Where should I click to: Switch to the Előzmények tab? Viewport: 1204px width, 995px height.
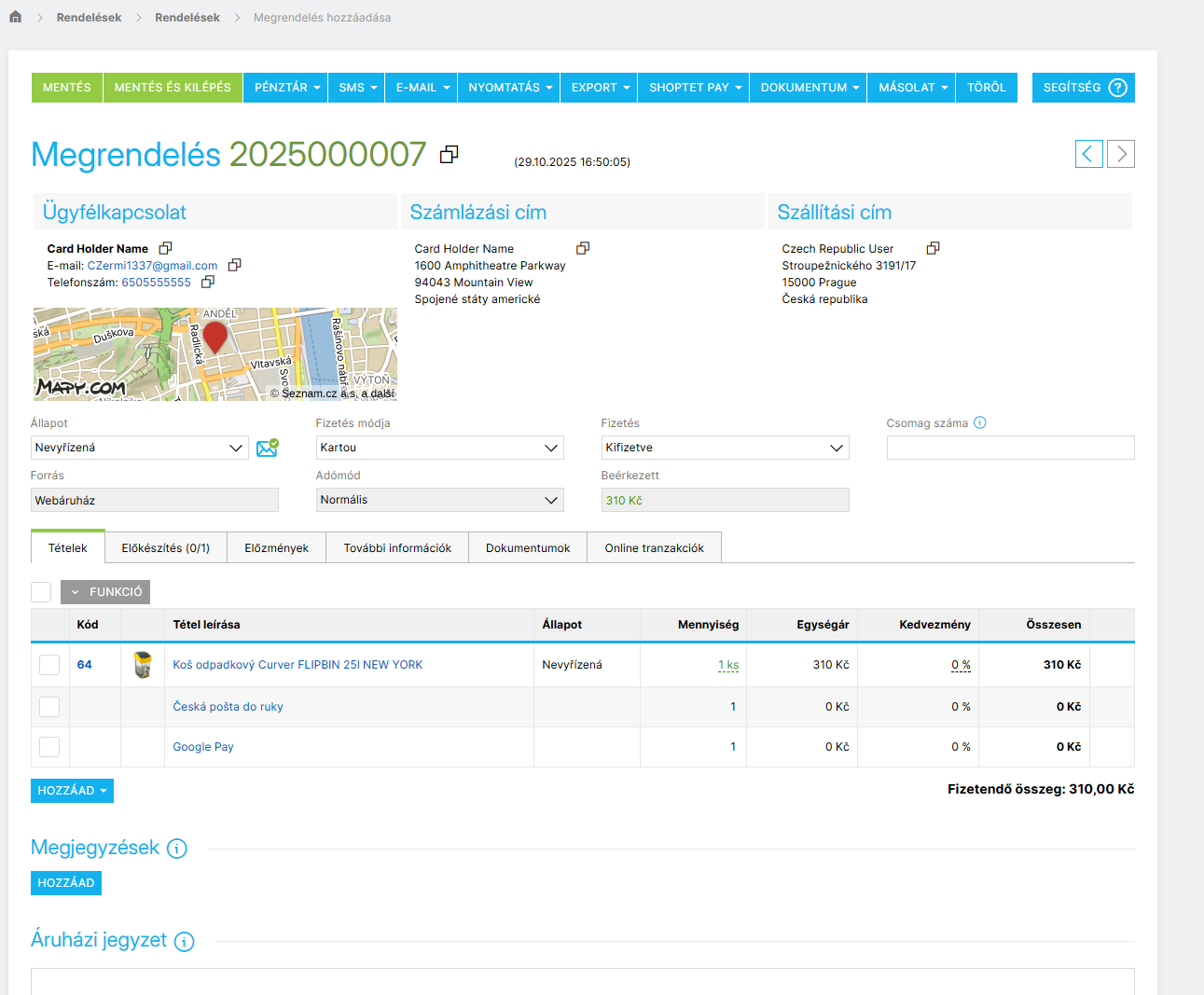pyautogui.click(x=276, y=548)
